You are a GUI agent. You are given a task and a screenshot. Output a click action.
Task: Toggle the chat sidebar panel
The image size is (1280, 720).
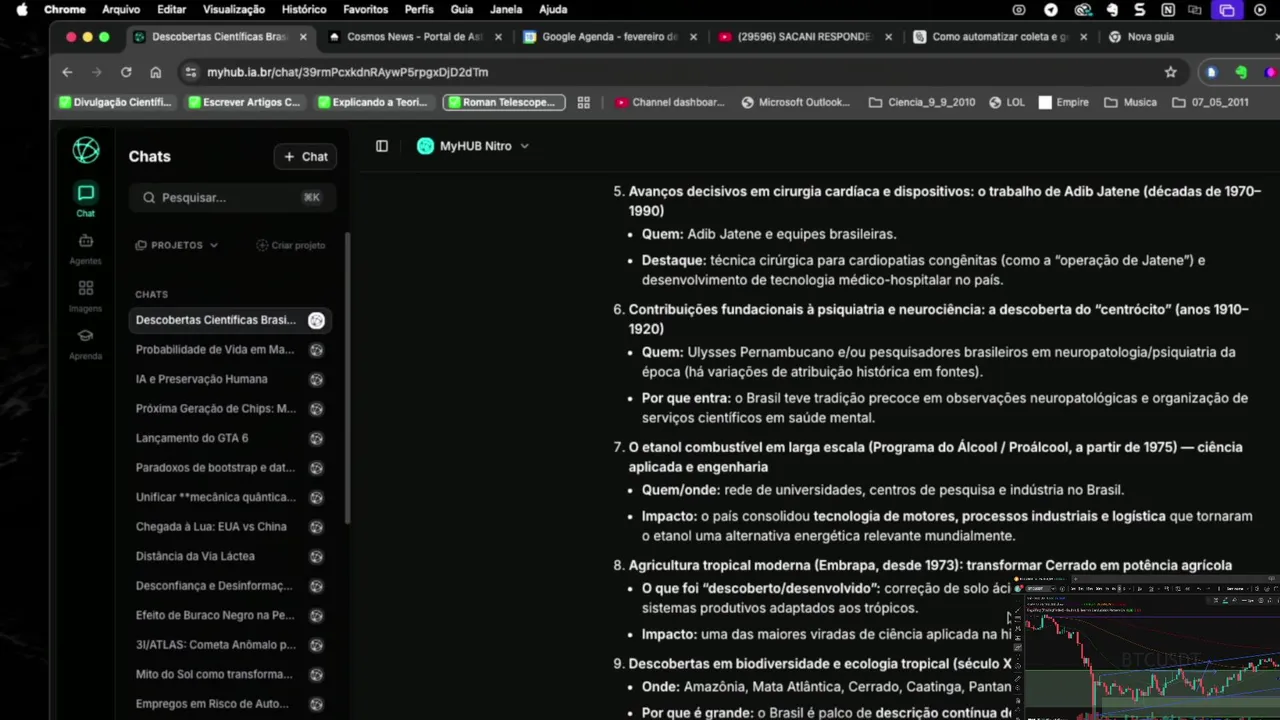point(382,146)
